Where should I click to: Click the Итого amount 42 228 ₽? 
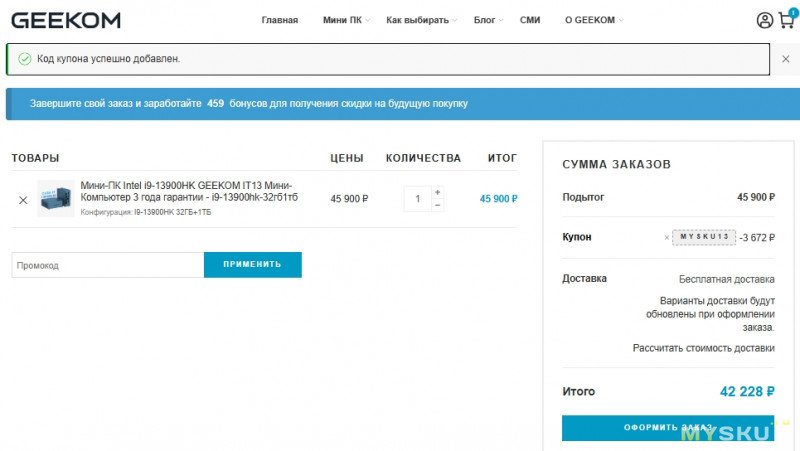[747, 391]
